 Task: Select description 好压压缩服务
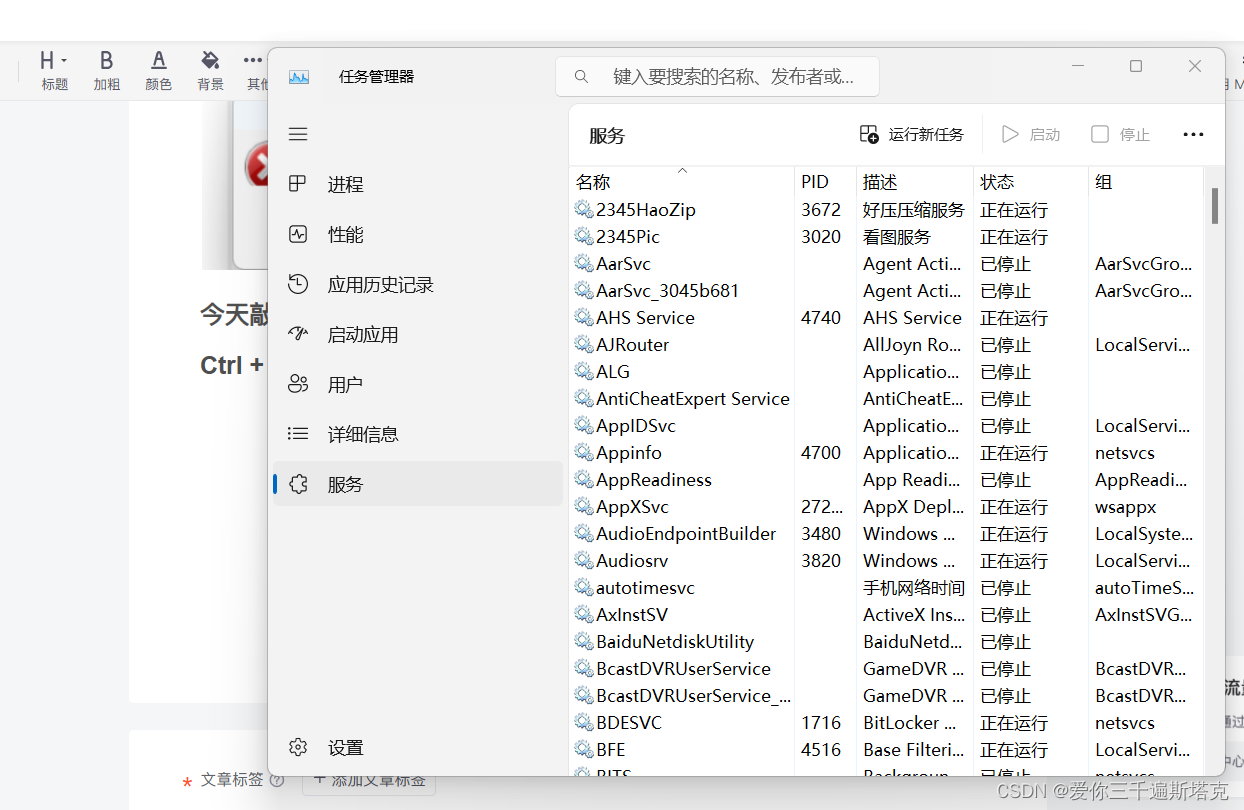pyautogui.click(x=914, y=210)
